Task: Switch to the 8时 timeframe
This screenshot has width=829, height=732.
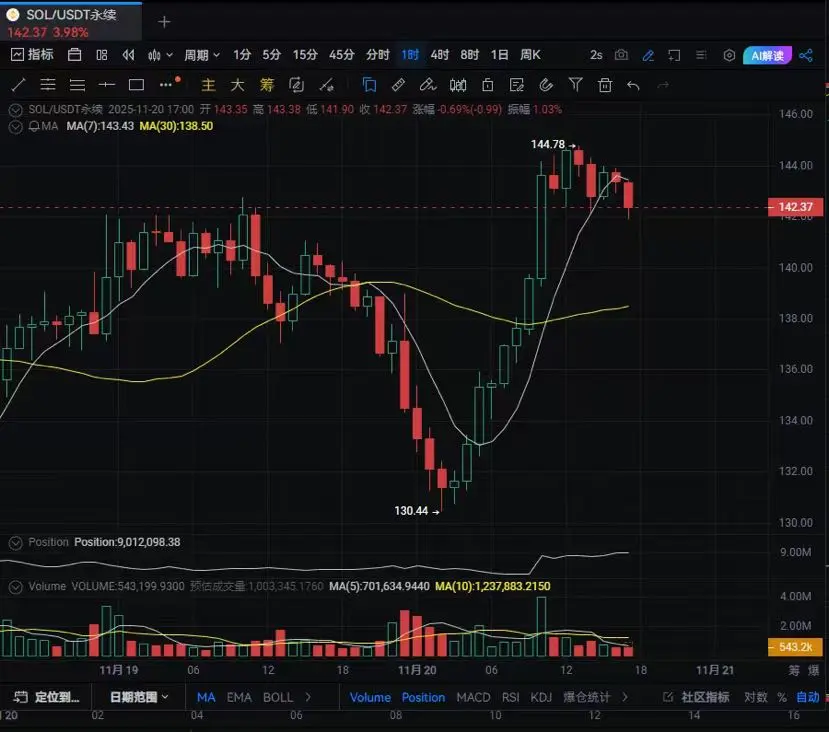Action: [469, 54]
